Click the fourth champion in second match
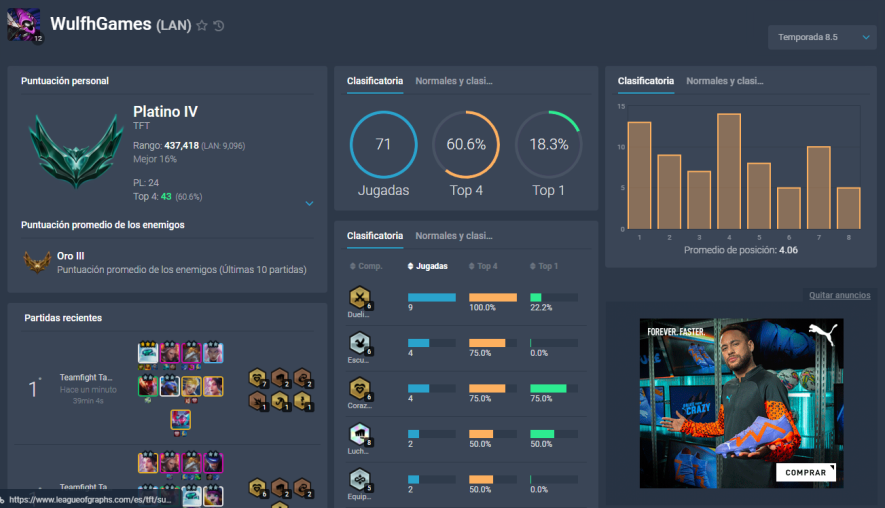Screen dimensions: 885x508 click(213, 462)
